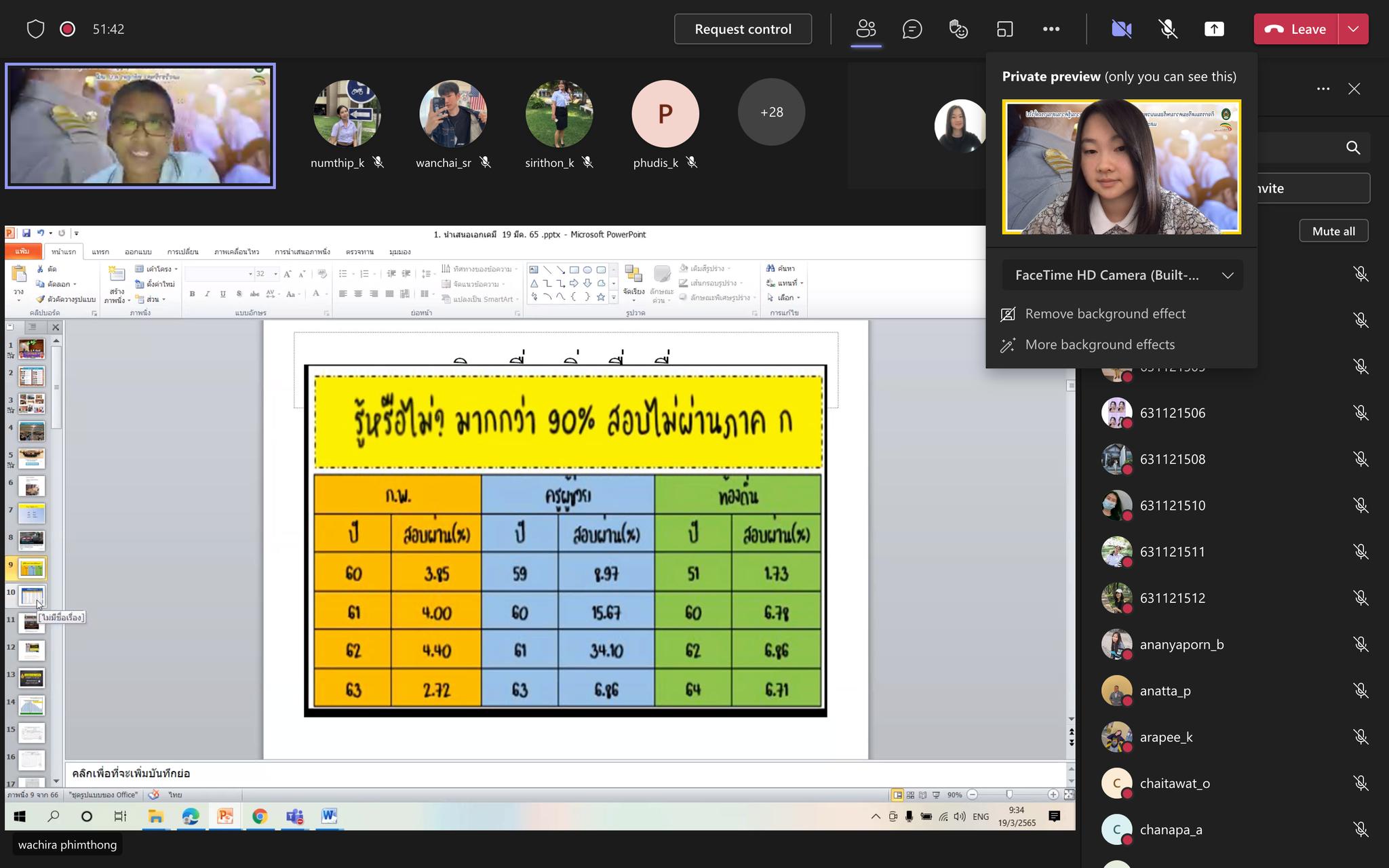Viewport: 1389px width, 868px height.
Task: Expand the +28 more participants bubble
Action: (771, 113)
